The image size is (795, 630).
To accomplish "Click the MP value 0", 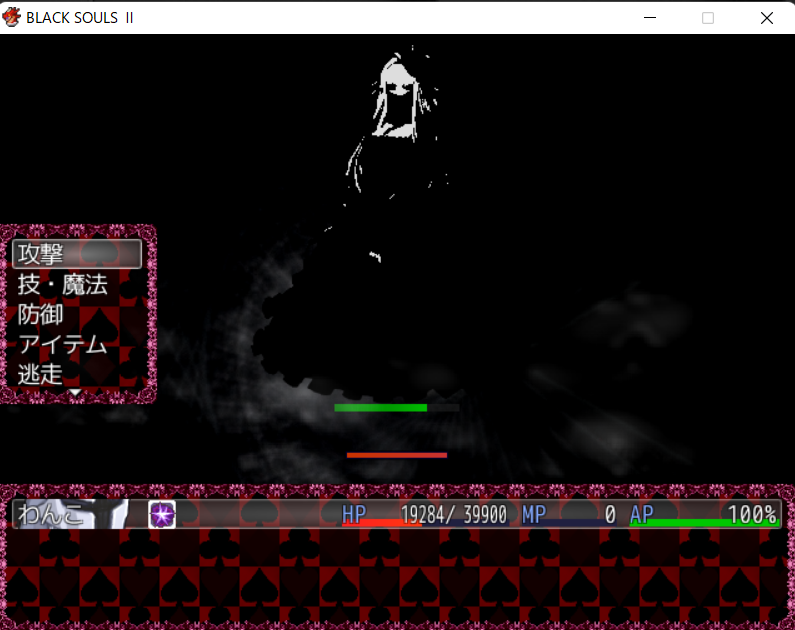I will [610, 514].
